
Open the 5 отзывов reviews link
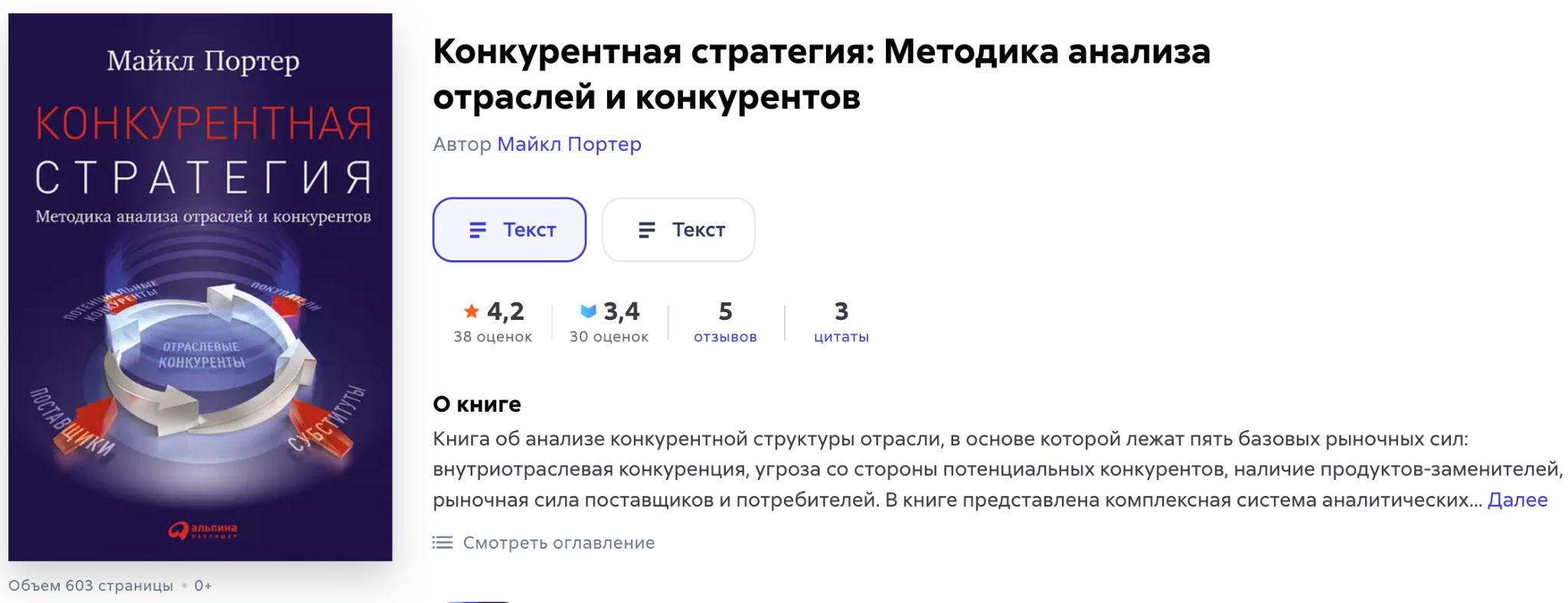pyautogui.click(x=725, y=322)
